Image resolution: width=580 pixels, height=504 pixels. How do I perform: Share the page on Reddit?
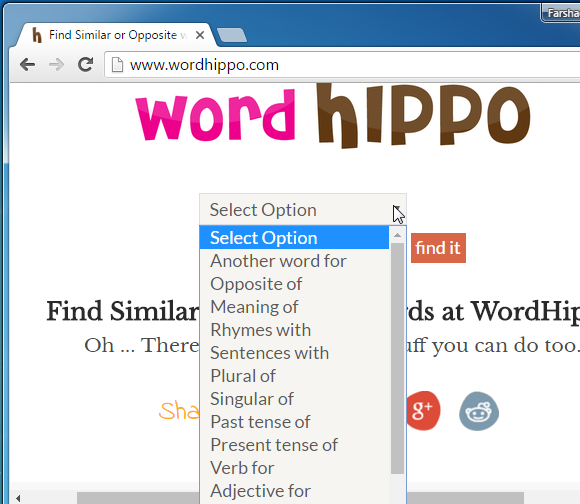479,411
